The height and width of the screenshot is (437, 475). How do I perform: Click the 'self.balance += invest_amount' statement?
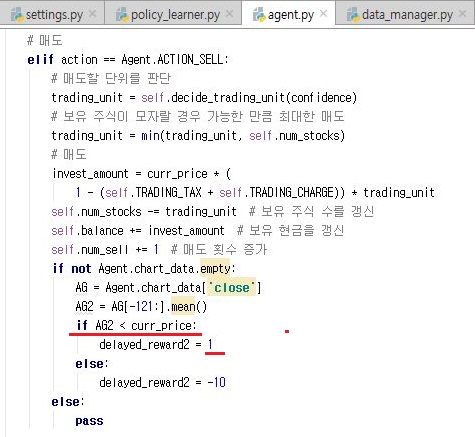coord(138,231)
